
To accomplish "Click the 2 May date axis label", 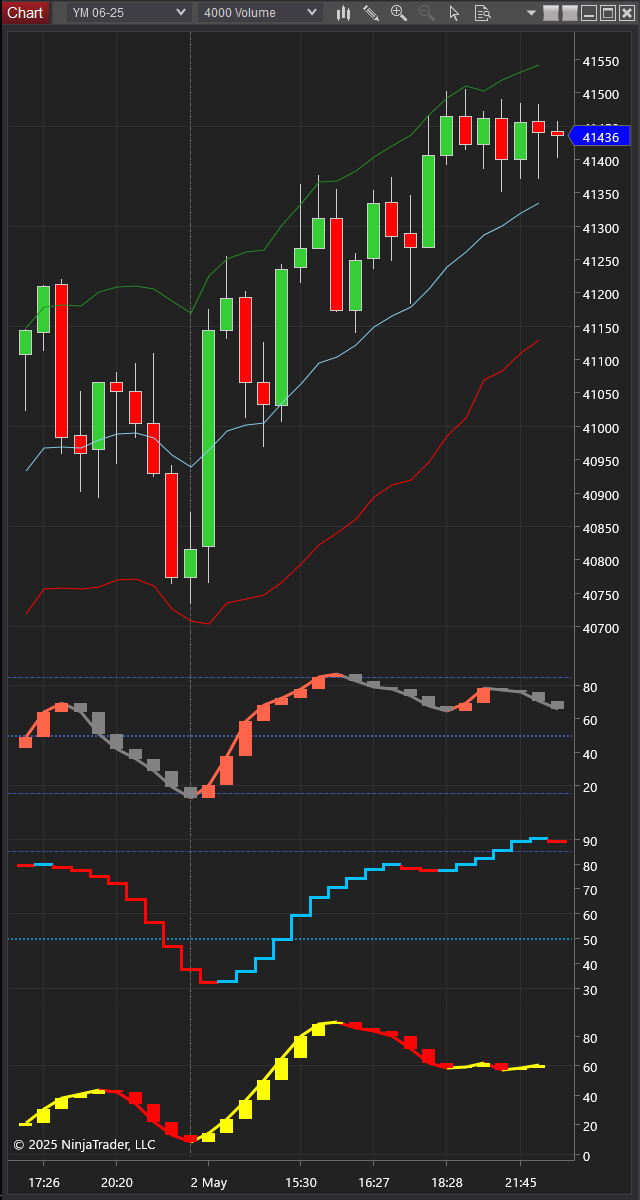I will pos(208,1183).
